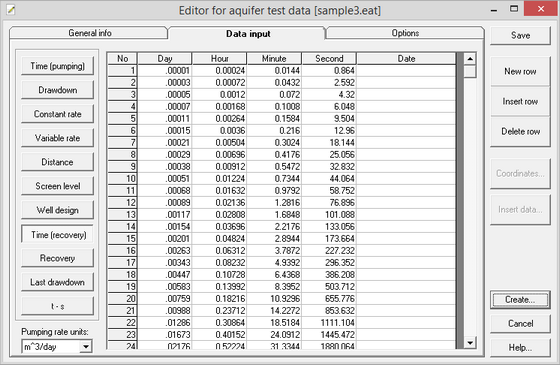
Task: Select Second cell 6.048
Action: 329,106
